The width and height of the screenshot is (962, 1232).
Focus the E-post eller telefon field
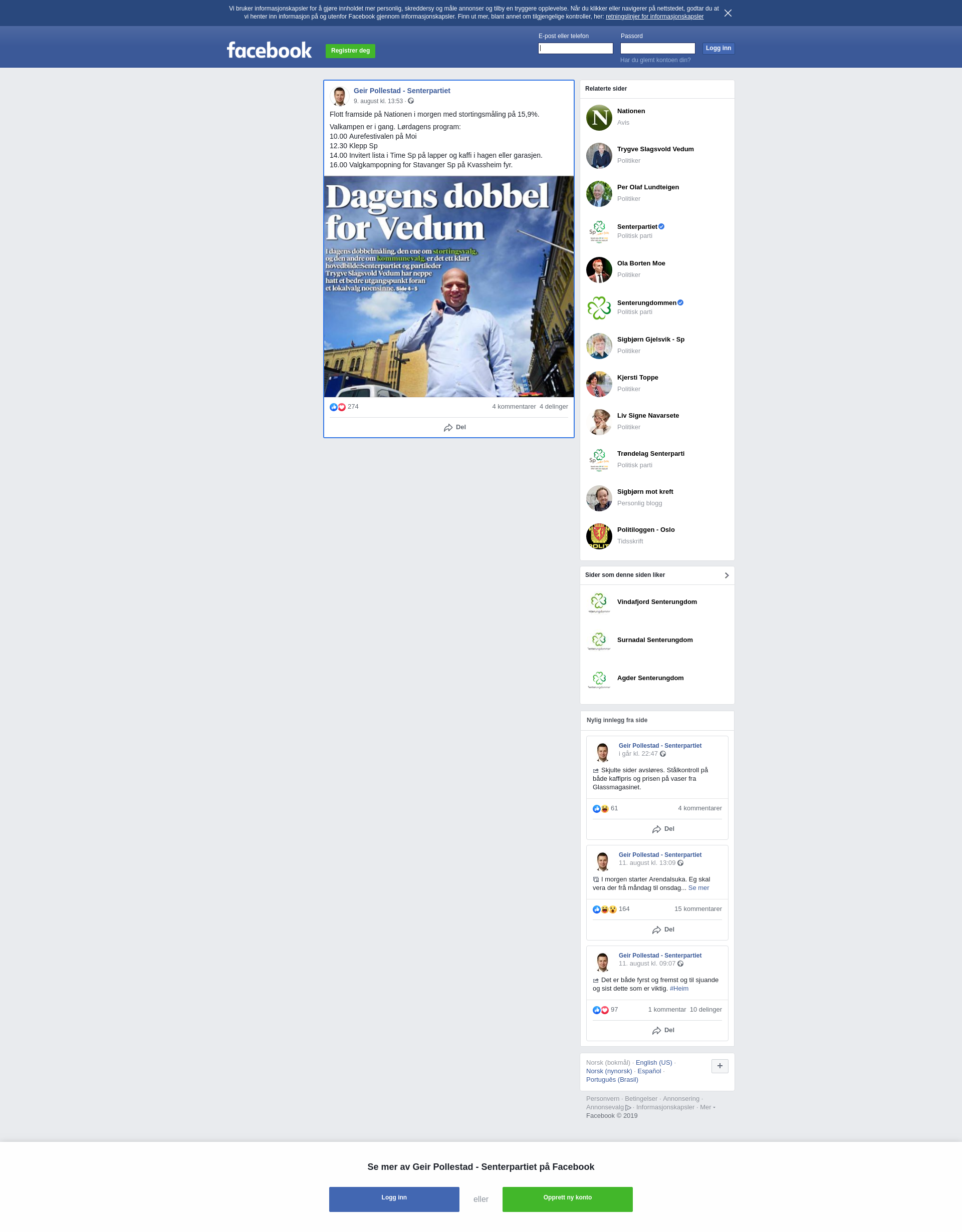click(x=576, y=49)
